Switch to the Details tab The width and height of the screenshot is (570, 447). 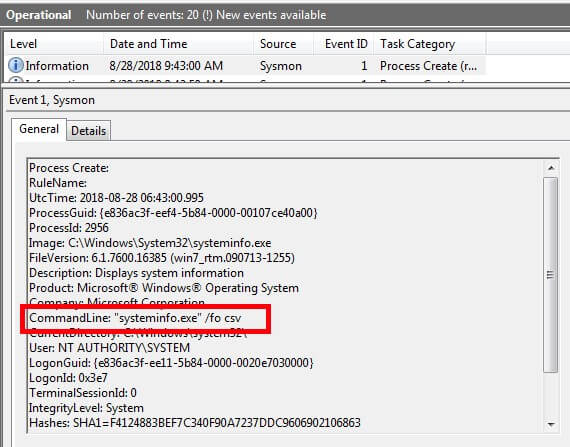[x=88, y=130]
